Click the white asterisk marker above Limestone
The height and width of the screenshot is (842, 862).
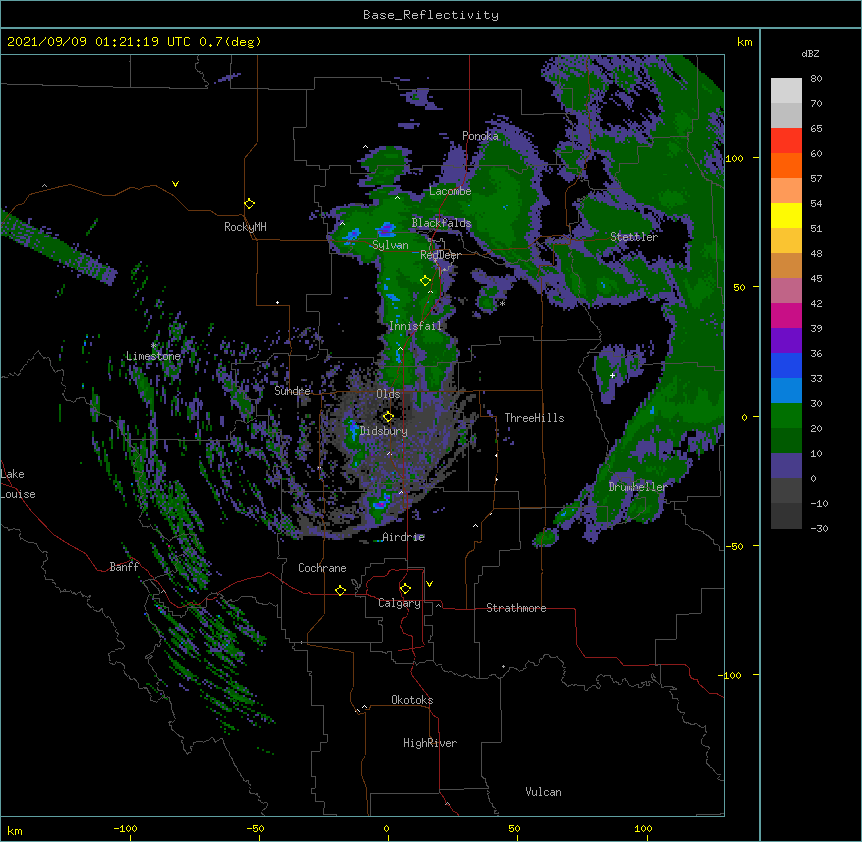click(x=153, y=346)
